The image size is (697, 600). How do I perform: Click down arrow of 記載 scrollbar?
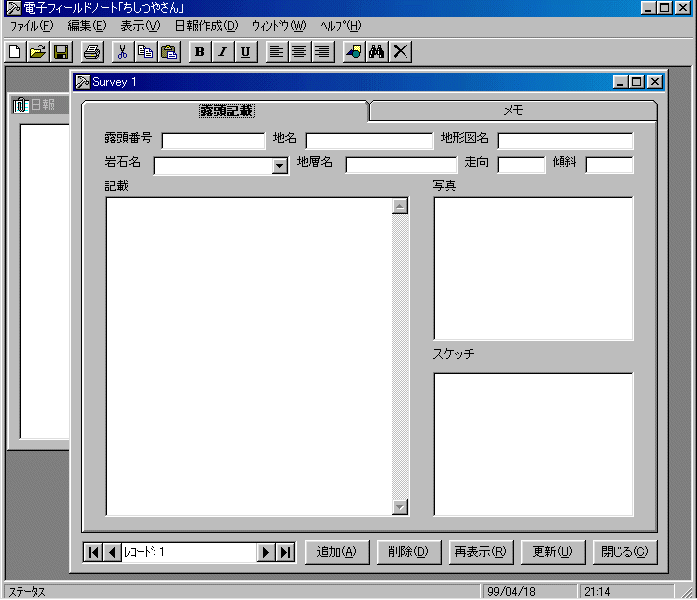coord(400,507)
